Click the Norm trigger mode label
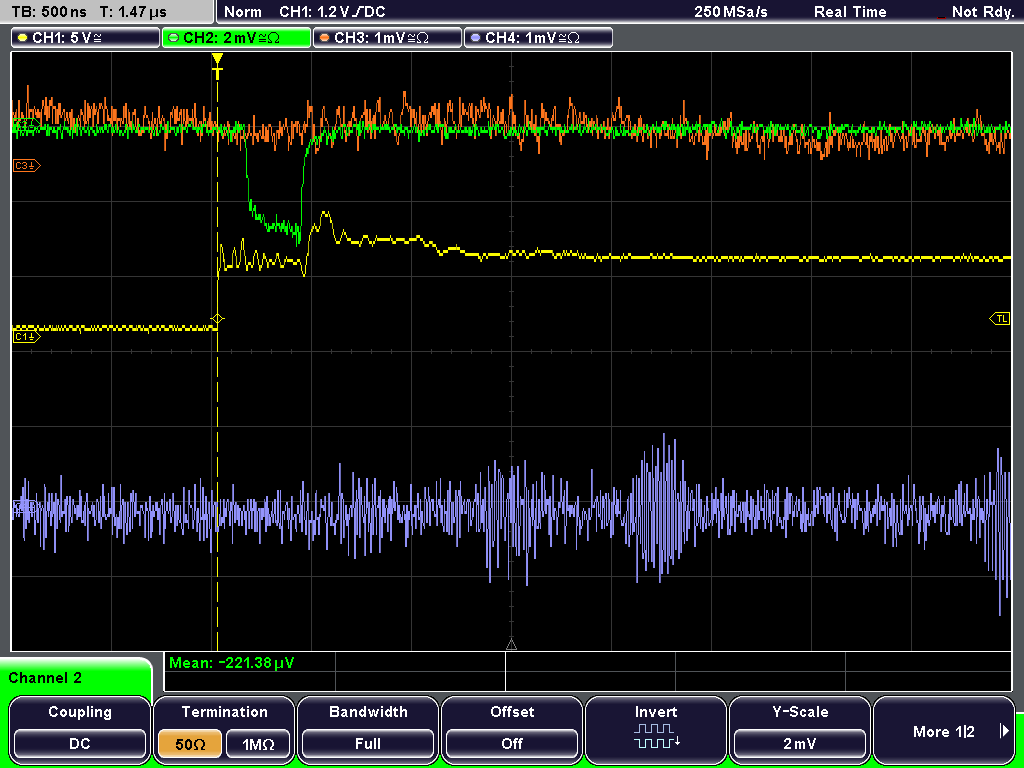This screenshot has height=768, width=1024. [243, 12]
